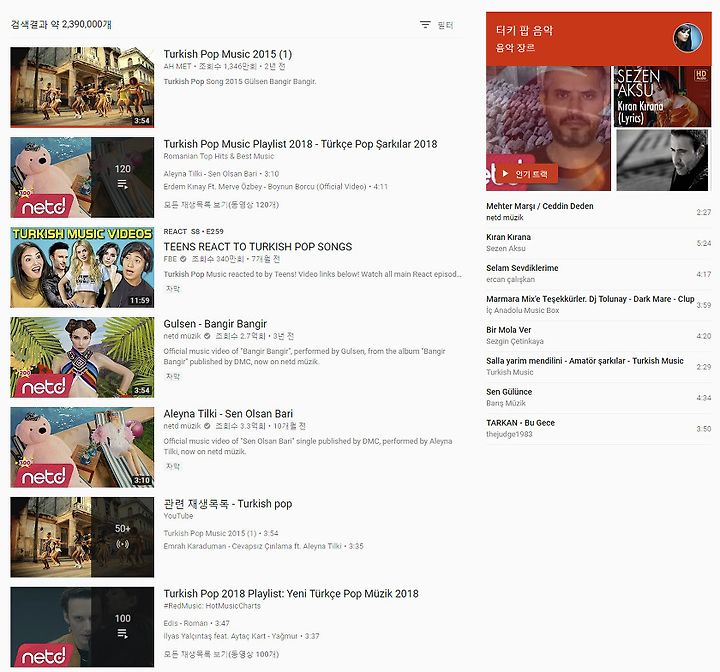Click the mix radio icon on the 50+ thumbnail
The height and width of the screenshot is (672, 720).
pos(123,544)
